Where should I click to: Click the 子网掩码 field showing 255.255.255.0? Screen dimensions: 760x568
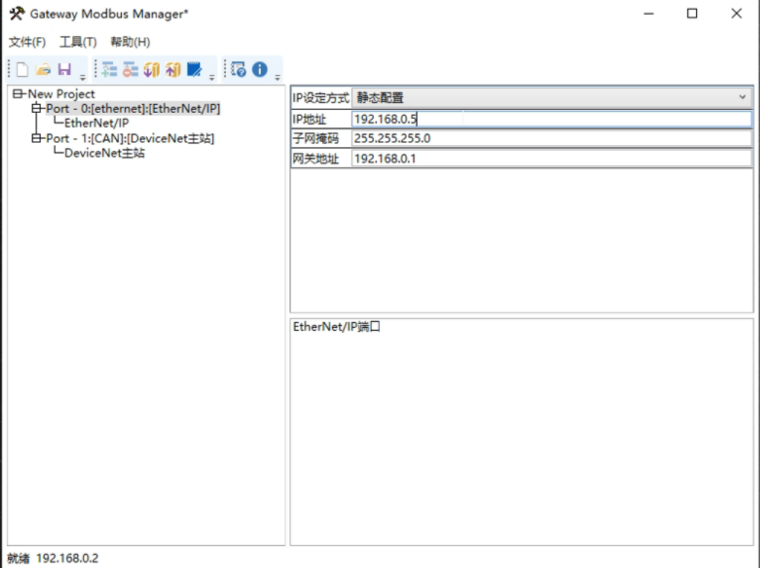coord(550,138)
